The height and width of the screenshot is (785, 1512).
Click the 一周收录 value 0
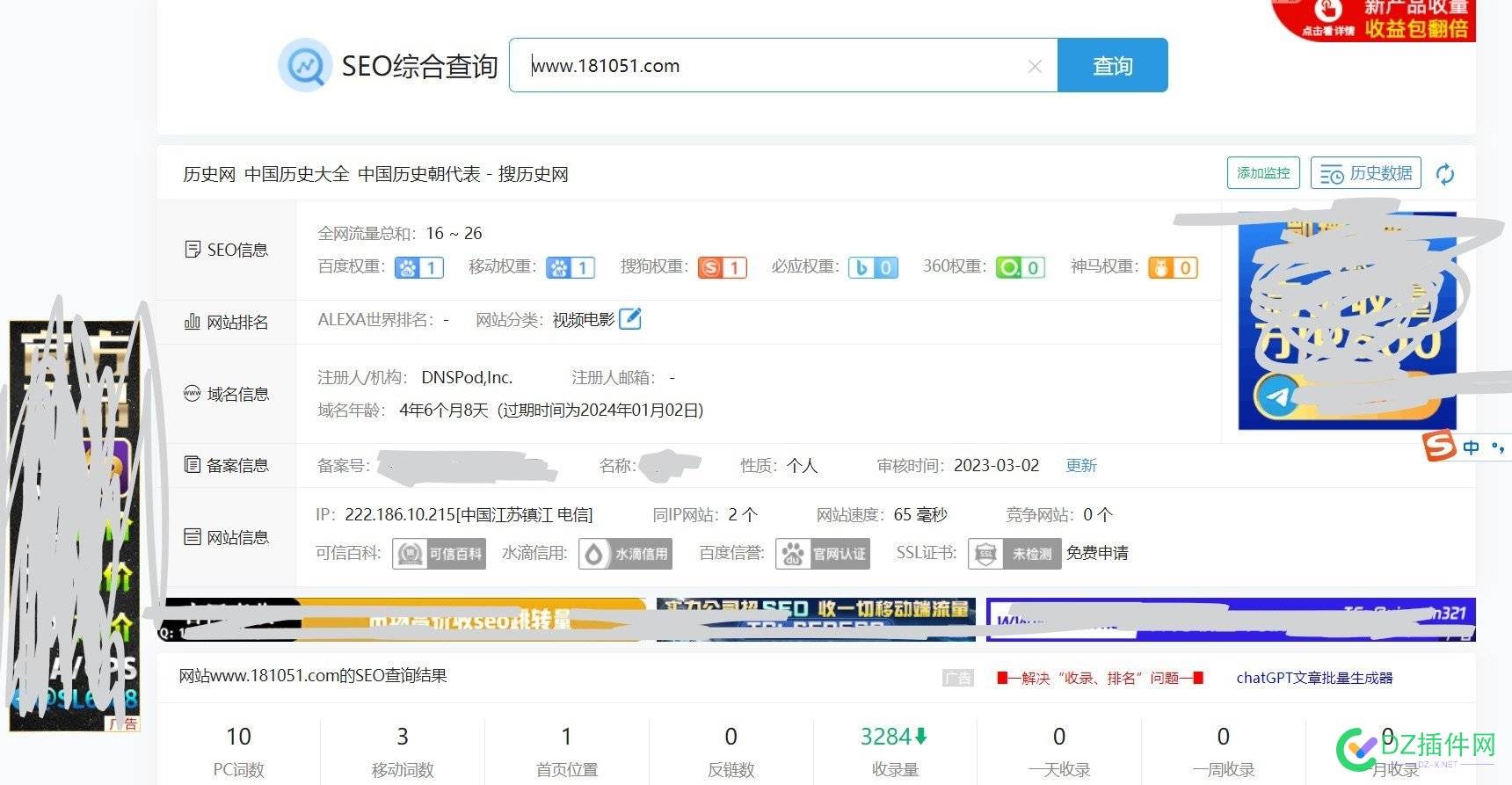coord(1223,737)
